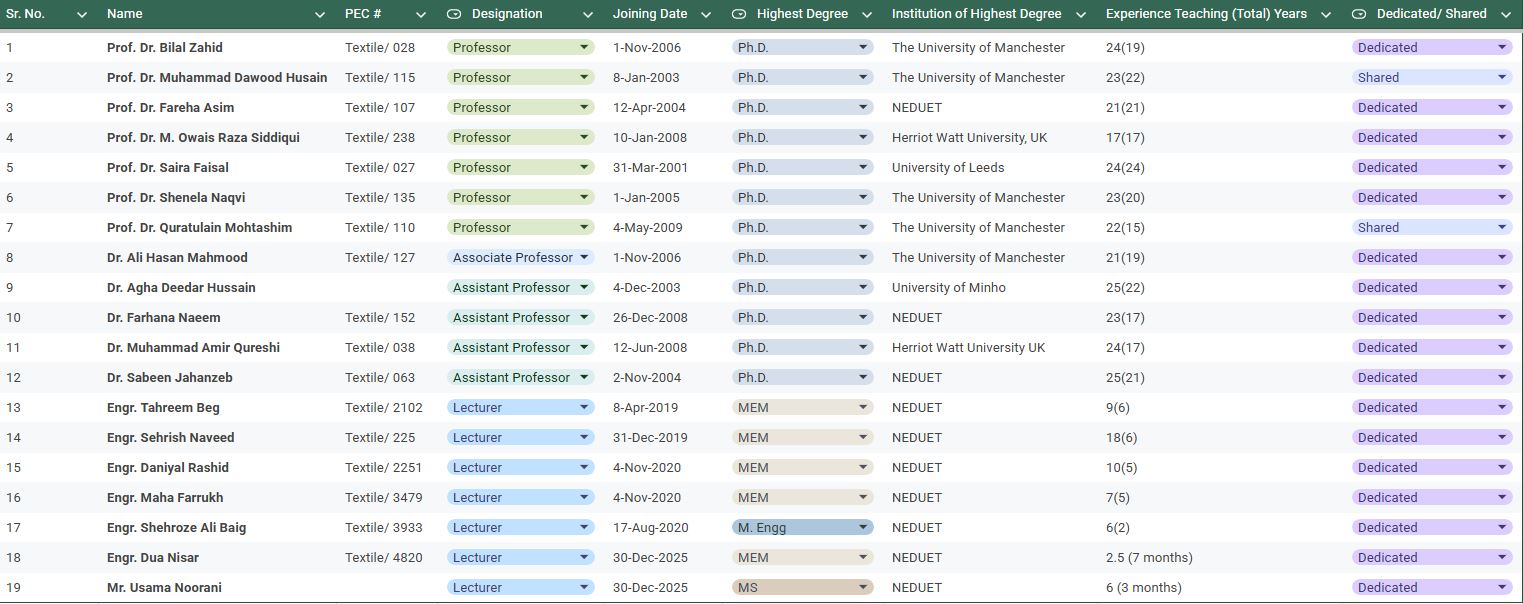Viewport: 1523px width, 604px height.
Task: Open the MS degree dropdown for Usama Noorani
Action: pos(863,587)
